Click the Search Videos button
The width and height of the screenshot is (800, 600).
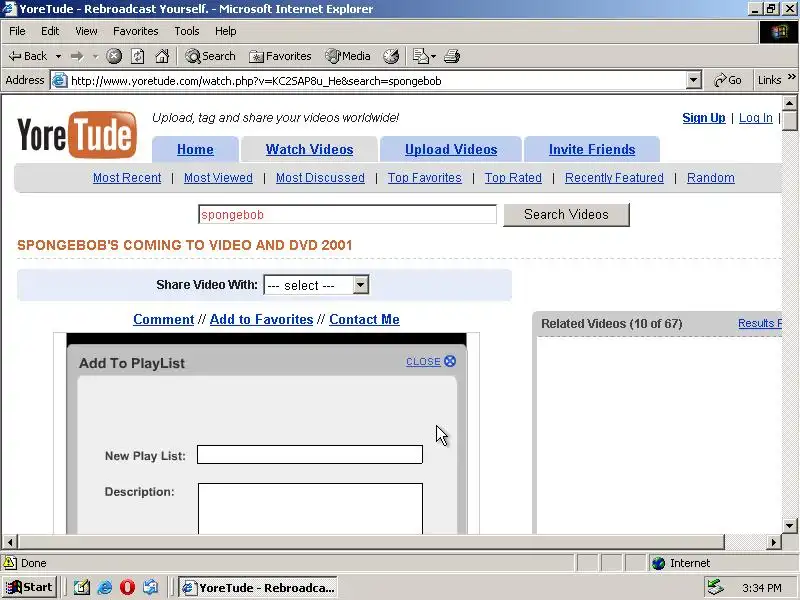(566, 214)
